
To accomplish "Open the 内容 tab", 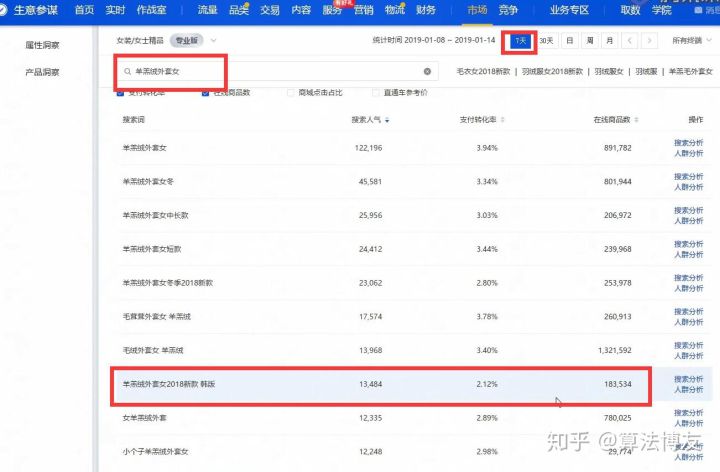I will pyautogui.click(x=301, y=10).
